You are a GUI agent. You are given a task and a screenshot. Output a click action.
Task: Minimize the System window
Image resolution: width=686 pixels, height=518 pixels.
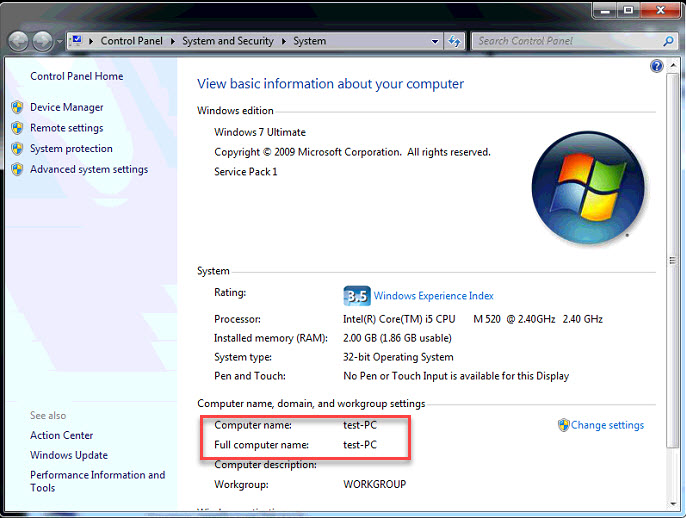pyautogui.click(x=605, y=10)
